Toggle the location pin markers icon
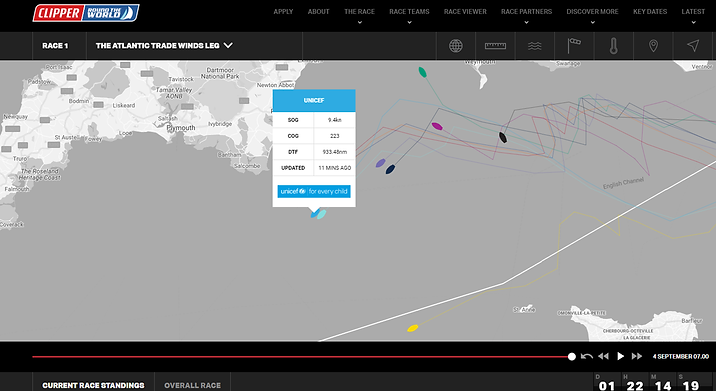The width and height of the screenshot is (716, 391). coord(653,46)
